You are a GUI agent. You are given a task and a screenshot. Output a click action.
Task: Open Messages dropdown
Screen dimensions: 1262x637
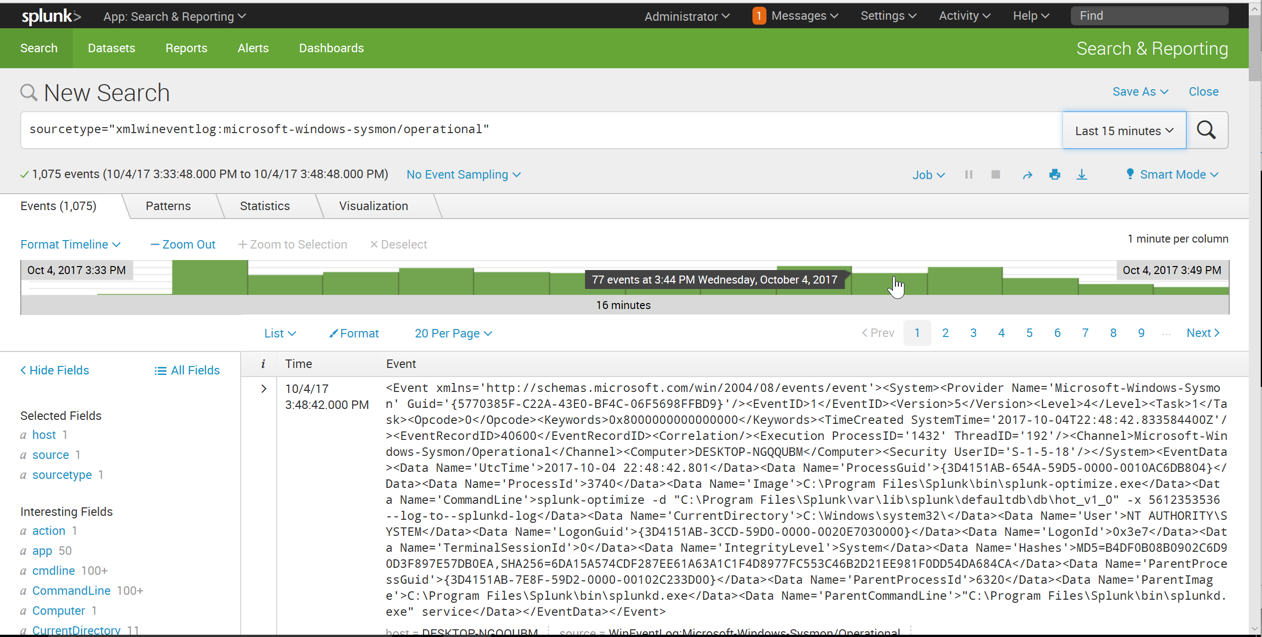click(x=804, y=16)
